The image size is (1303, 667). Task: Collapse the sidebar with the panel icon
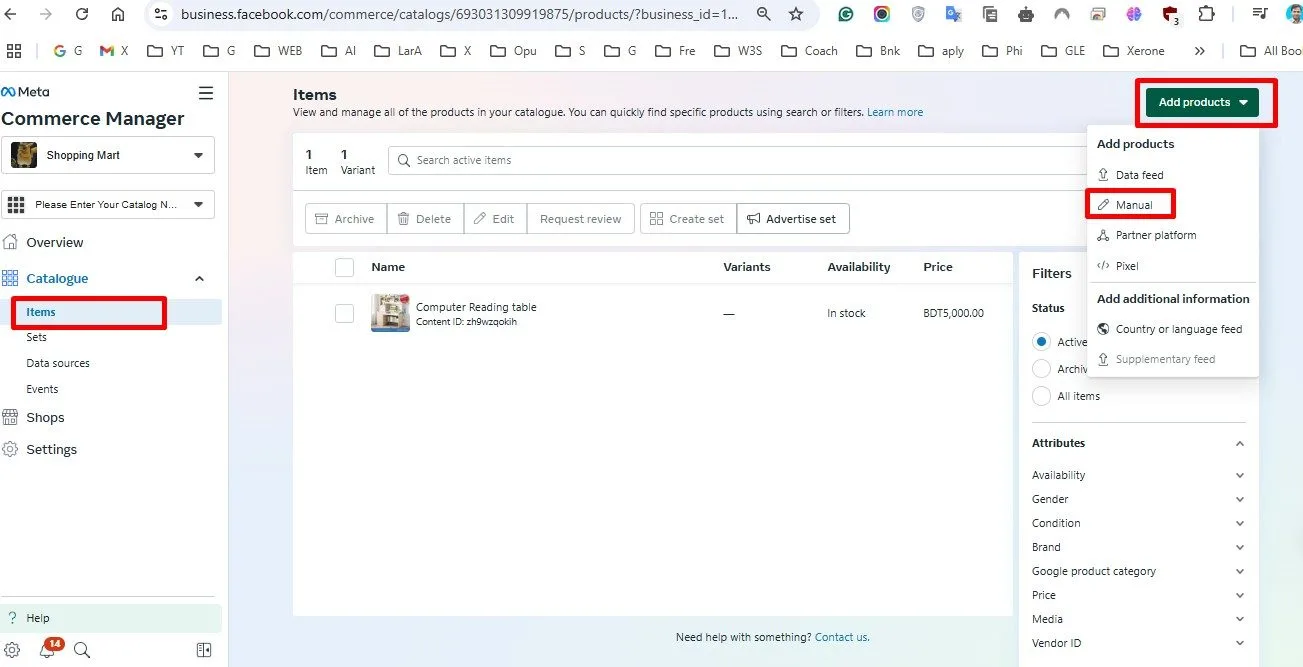tap(204, 650)
